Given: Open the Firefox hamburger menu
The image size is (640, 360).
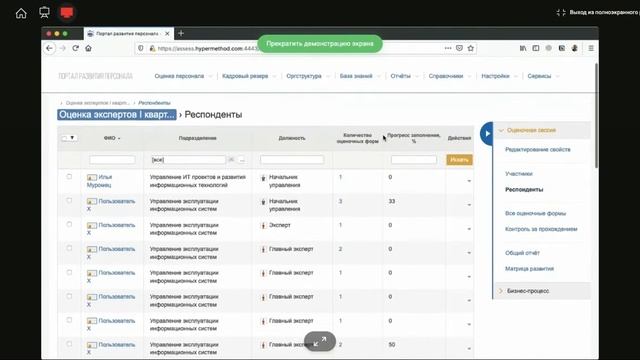Looking at the screenshot, I should coord(591,48).
